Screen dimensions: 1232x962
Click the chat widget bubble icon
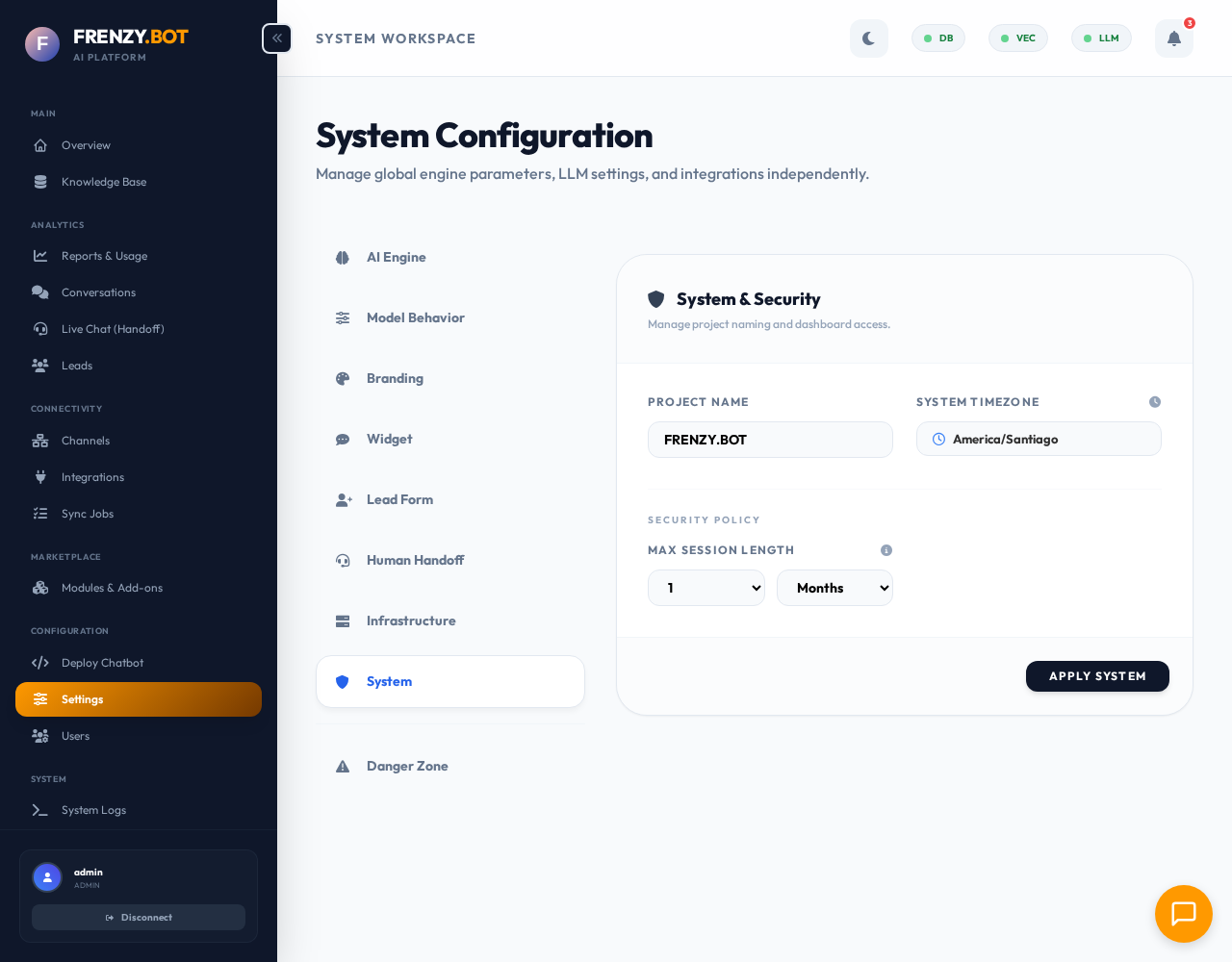coord(1183,914)
